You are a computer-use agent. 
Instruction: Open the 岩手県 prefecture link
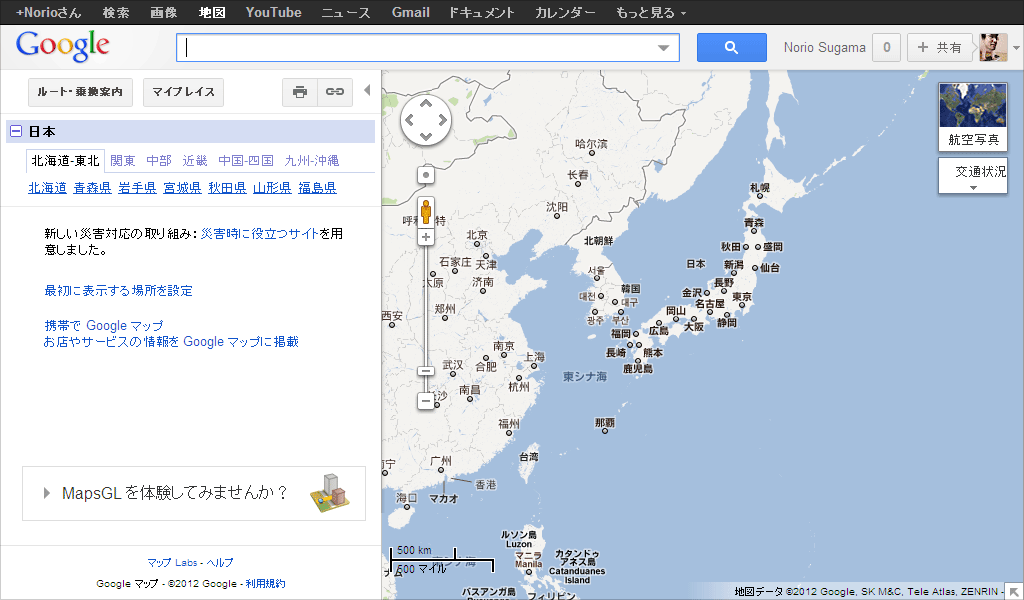(x=138, y=188)
